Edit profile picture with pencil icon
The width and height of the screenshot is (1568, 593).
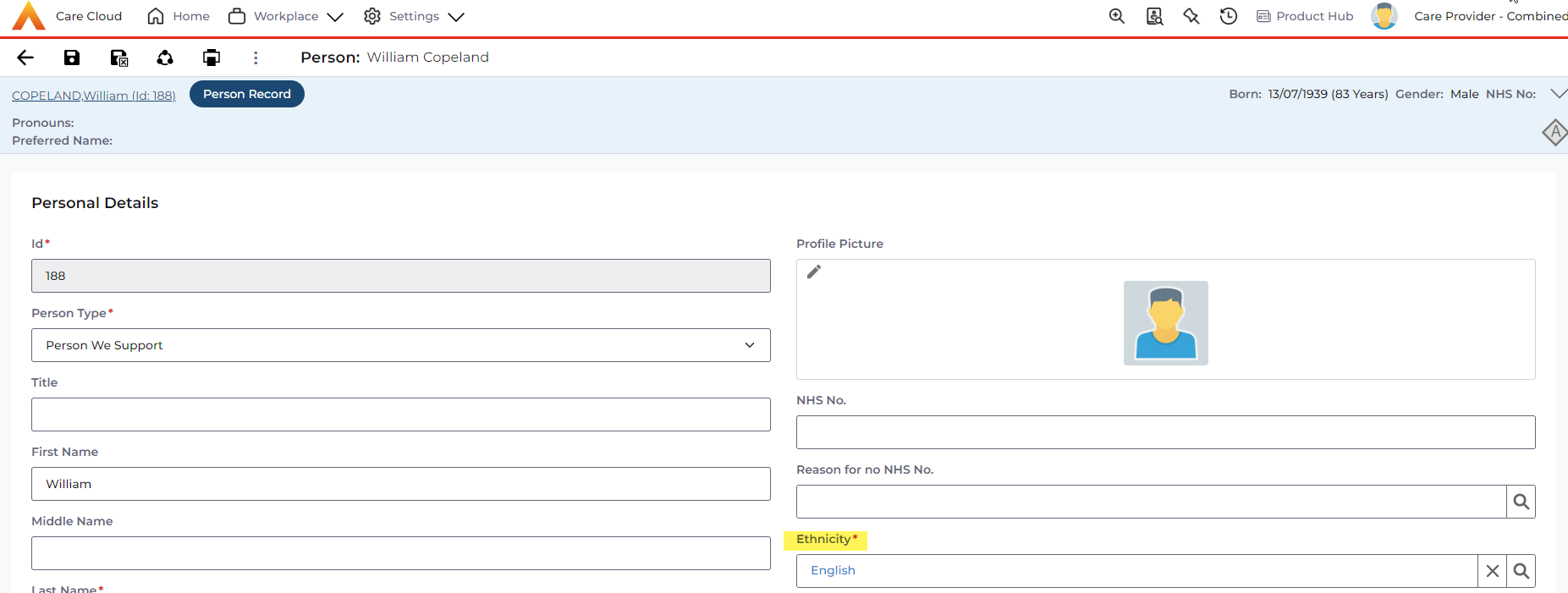[814, 272]
